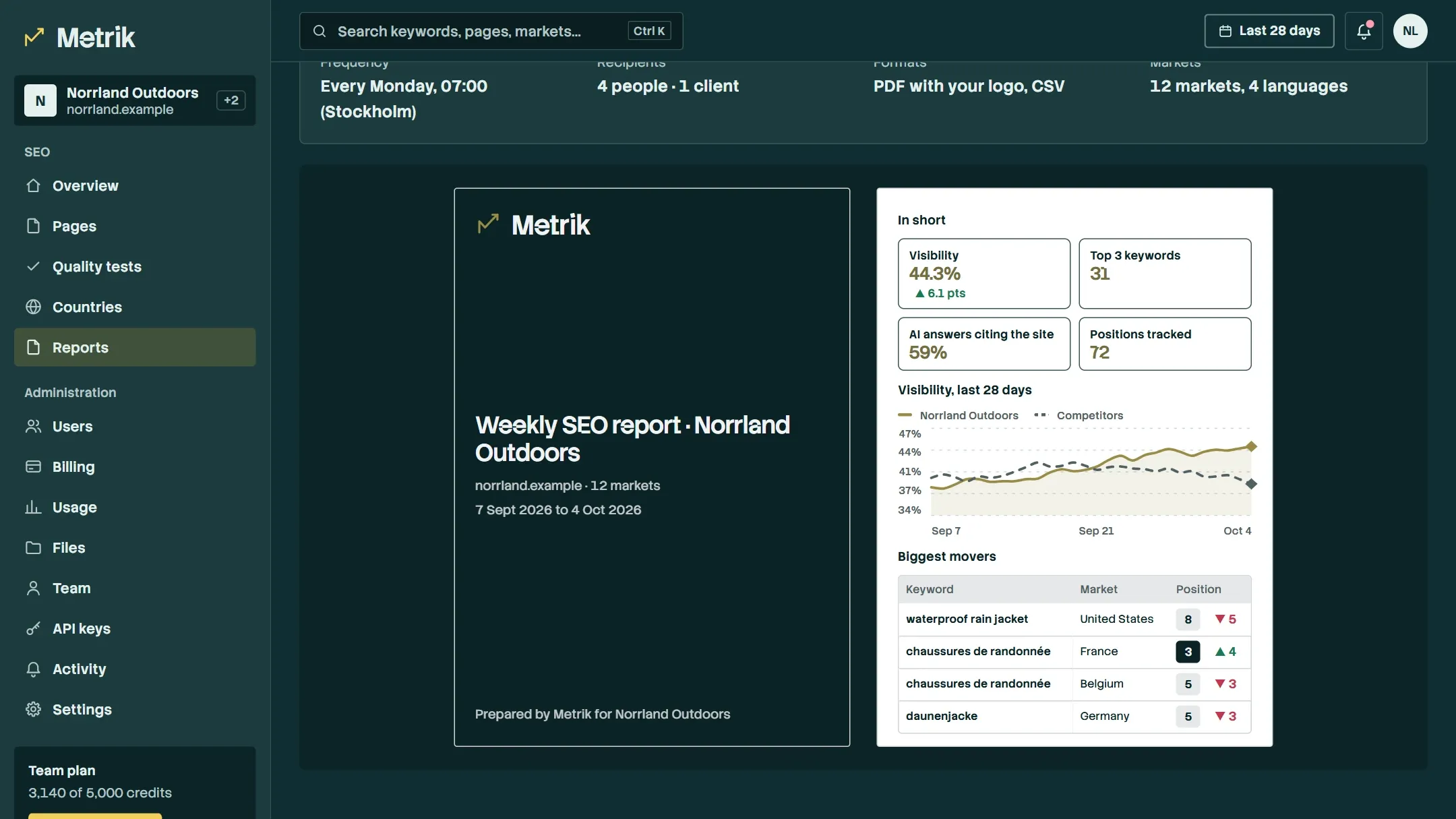Click the Usage bar chart icon

pos(33,507)
